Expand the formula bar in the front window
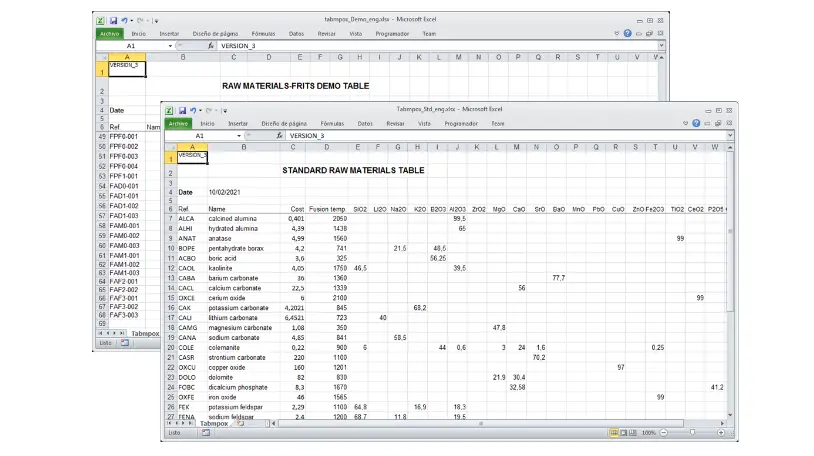814x456 pixels. tap(730, 135)
